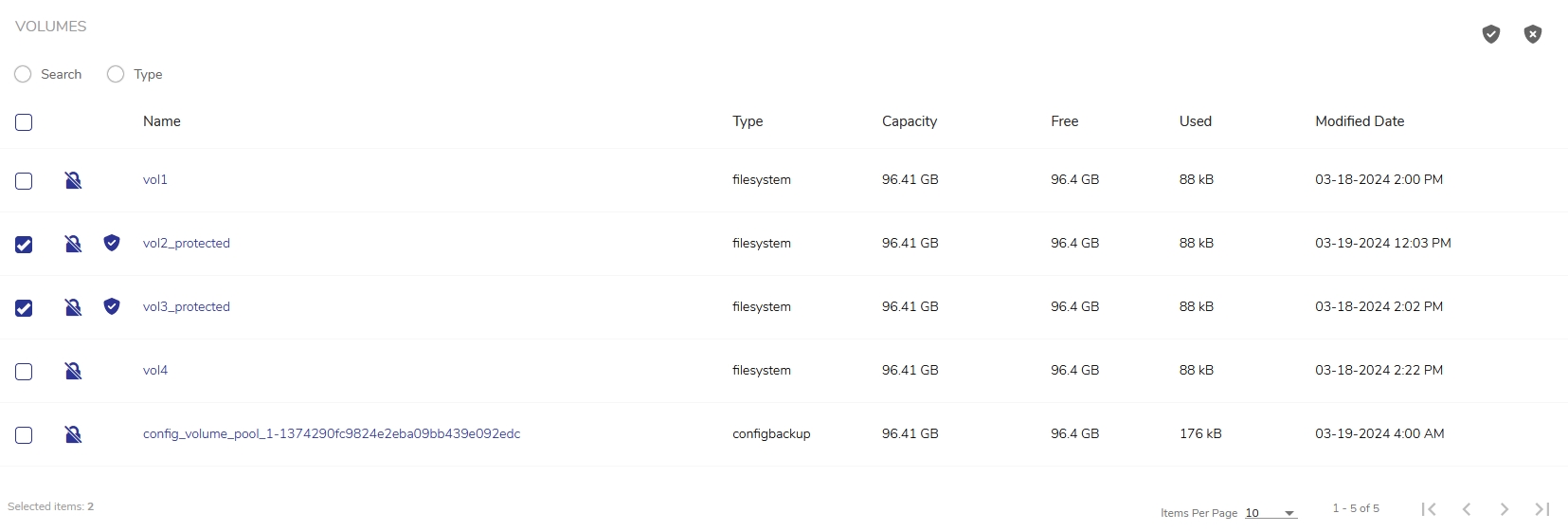Open the vol4 volume link
Image resolution: width=1568 pixels, height=532 pixels.
pyautogui.click(x=155, y=371)
